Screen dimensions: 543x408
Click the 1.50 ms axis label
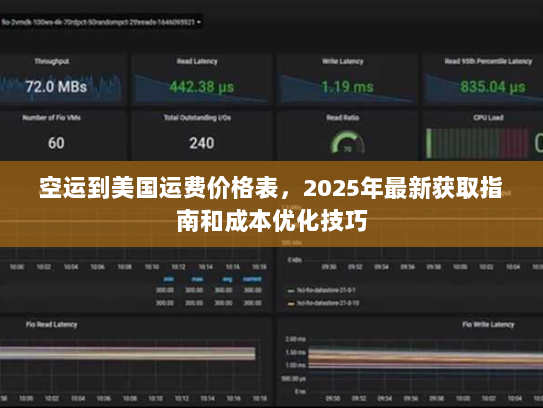tap(295, 352)
